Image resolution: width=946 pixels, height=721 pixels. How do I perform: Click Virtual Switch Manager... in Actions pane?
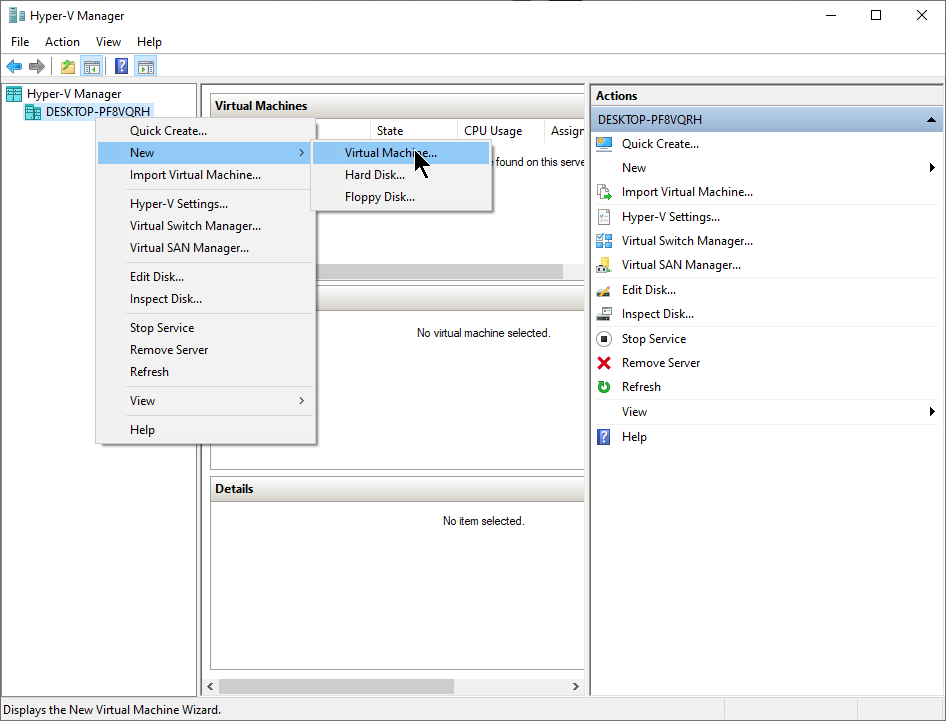tap(687, 241)
